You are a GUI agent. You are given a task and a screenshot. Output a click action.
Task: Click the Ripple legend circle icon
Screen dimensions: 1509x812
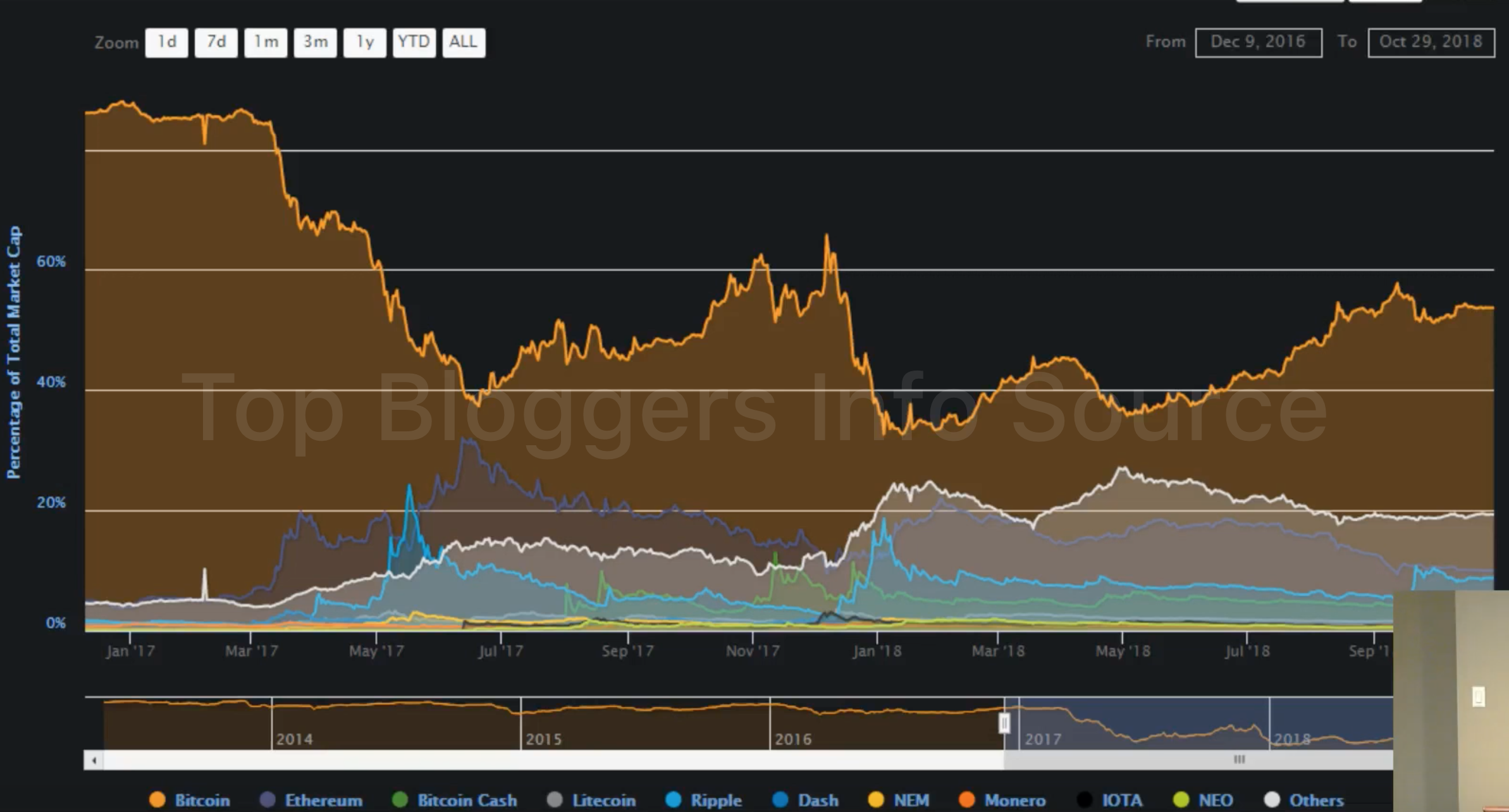[674, 800]
